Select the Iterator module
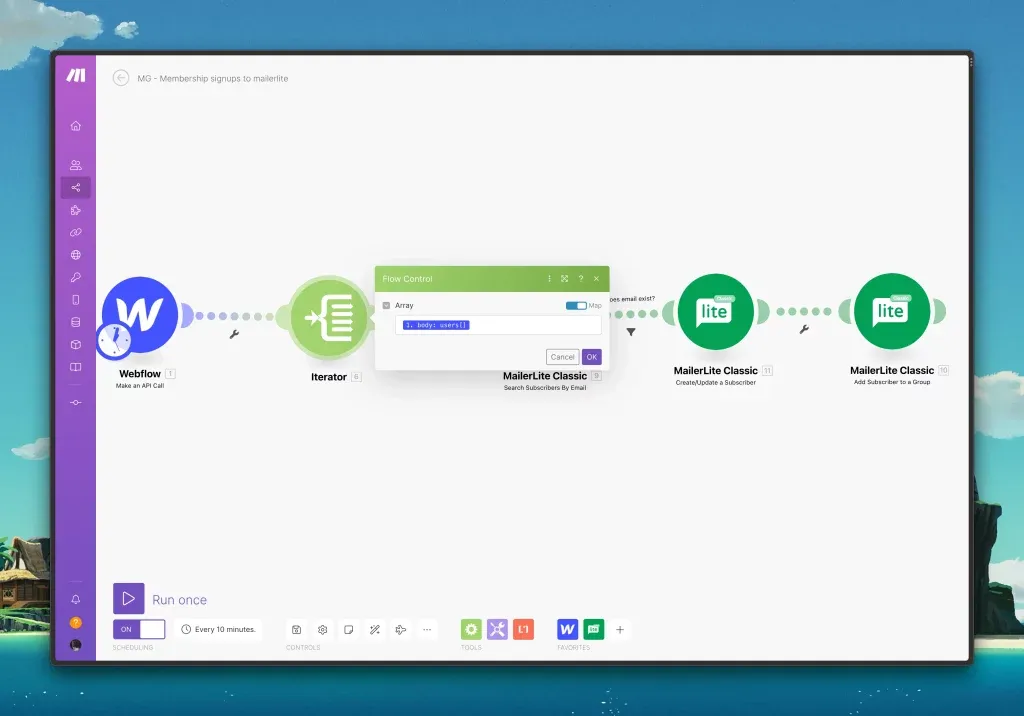This screenshot has height=716, width=1024. (x=329, y=317)
